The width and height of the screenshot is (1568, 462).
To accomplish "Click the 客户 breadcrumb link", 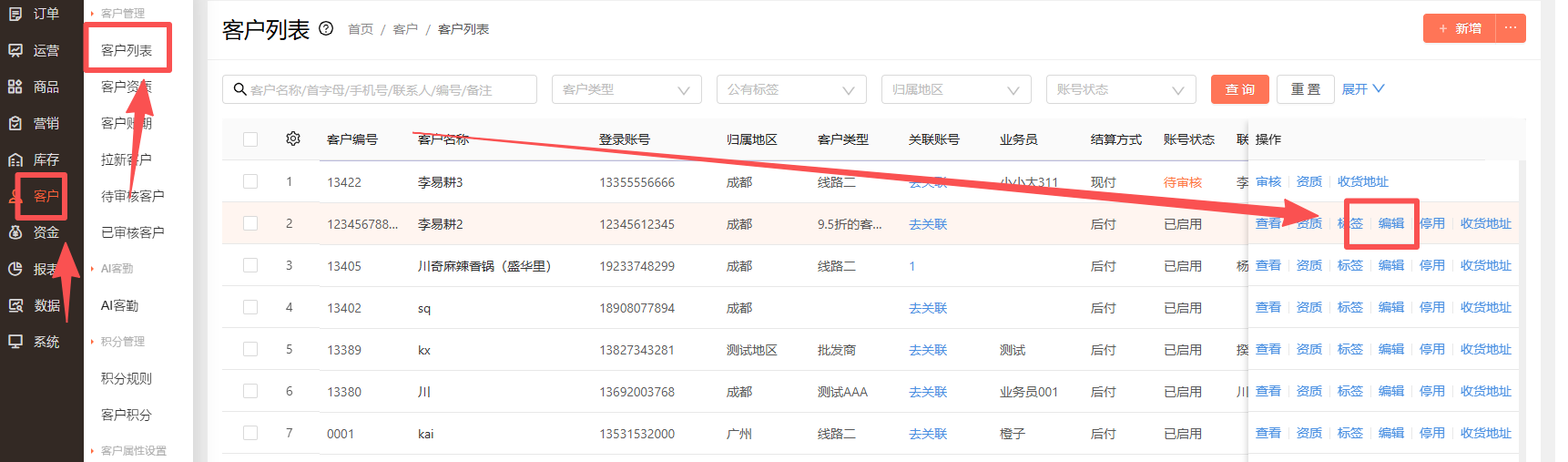I will point(405,29).
